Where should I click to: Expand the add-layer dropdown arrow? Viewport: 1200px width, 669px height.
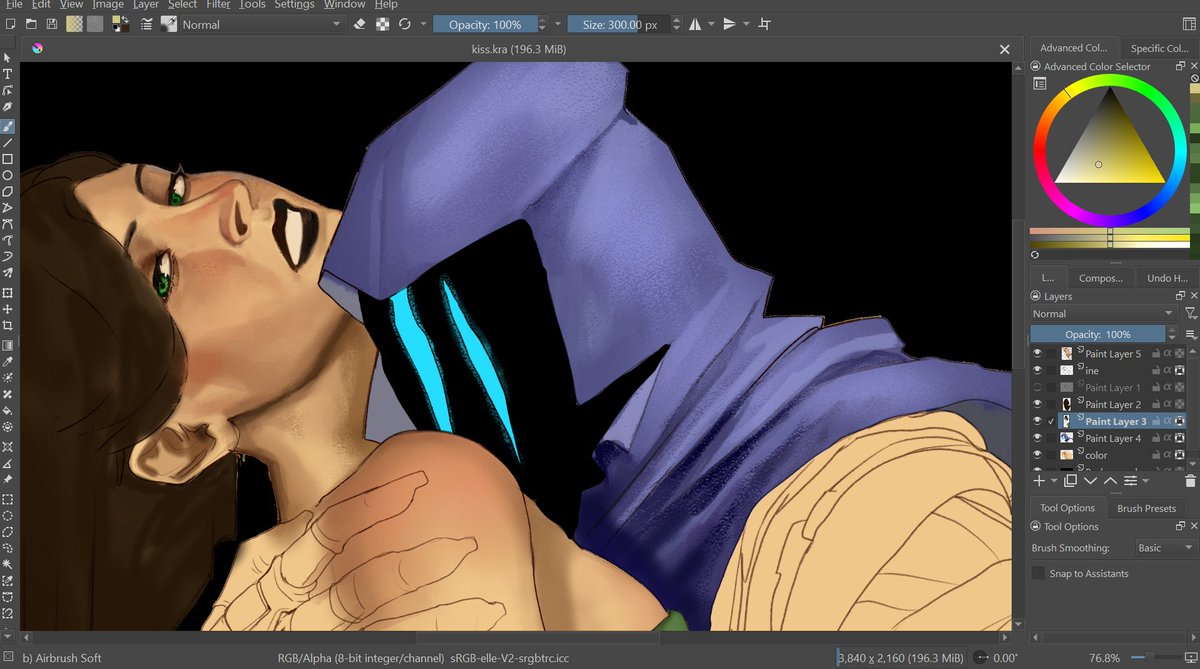(x=1053, y=481)
